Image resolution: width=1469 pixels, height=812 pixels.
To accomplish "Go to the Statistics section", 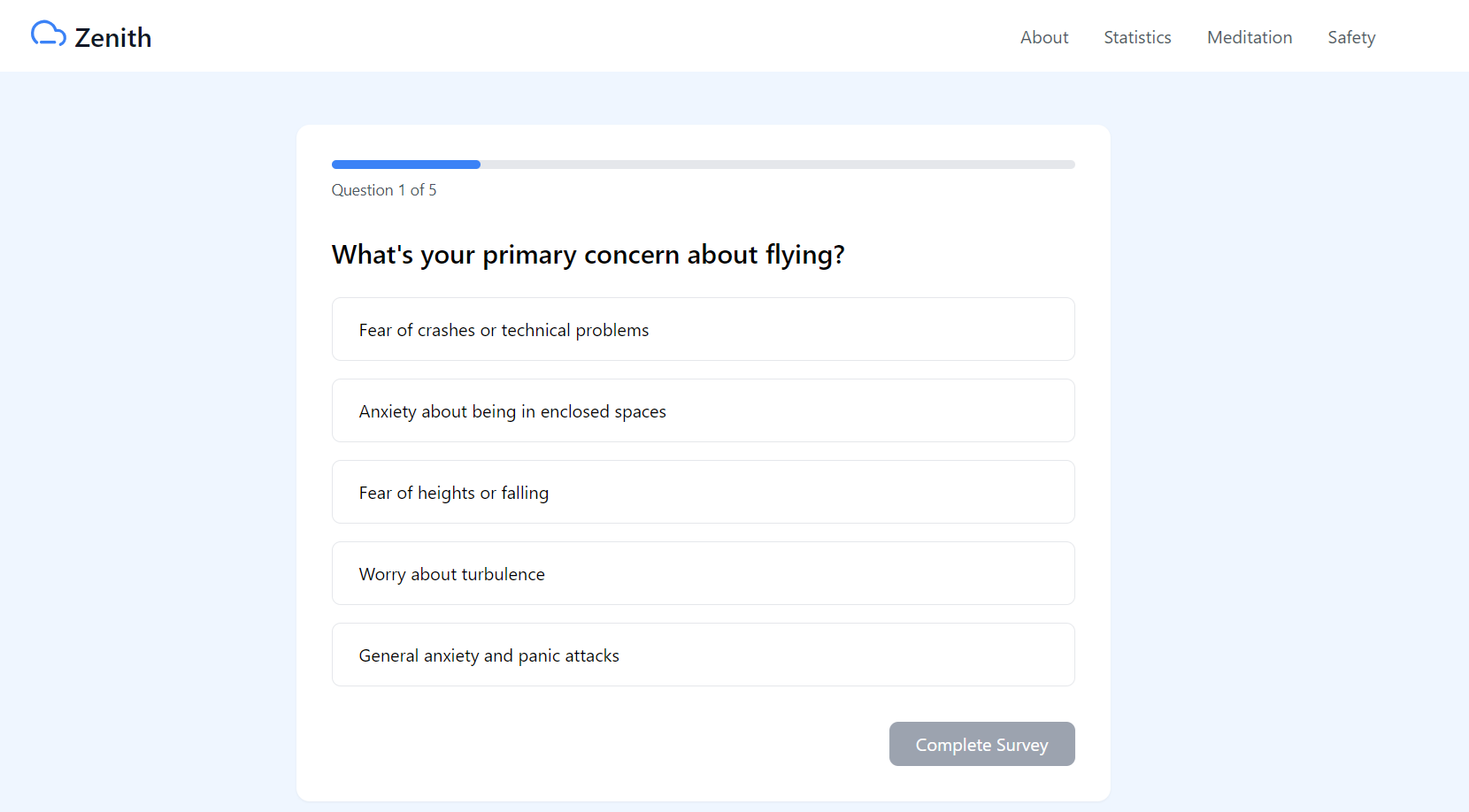I will 1137,37.
